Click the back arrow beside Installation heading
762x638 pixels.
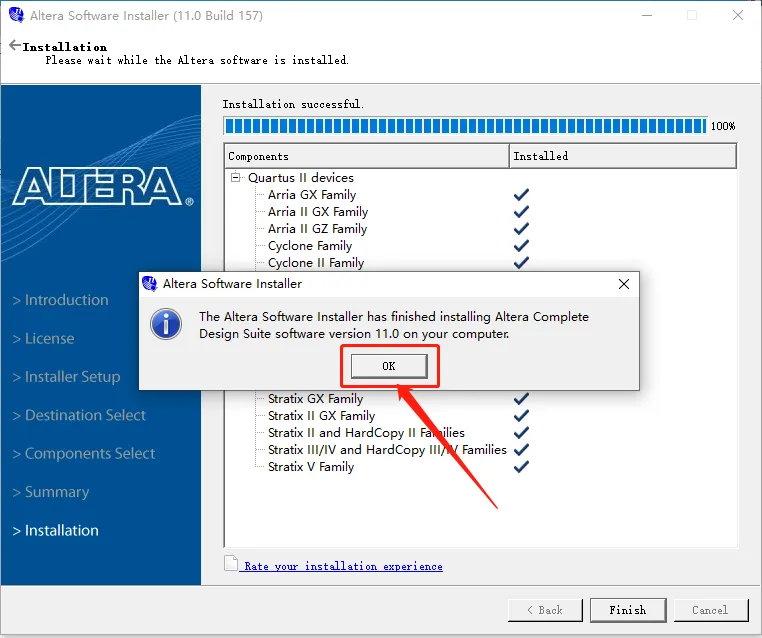[15, 46]
